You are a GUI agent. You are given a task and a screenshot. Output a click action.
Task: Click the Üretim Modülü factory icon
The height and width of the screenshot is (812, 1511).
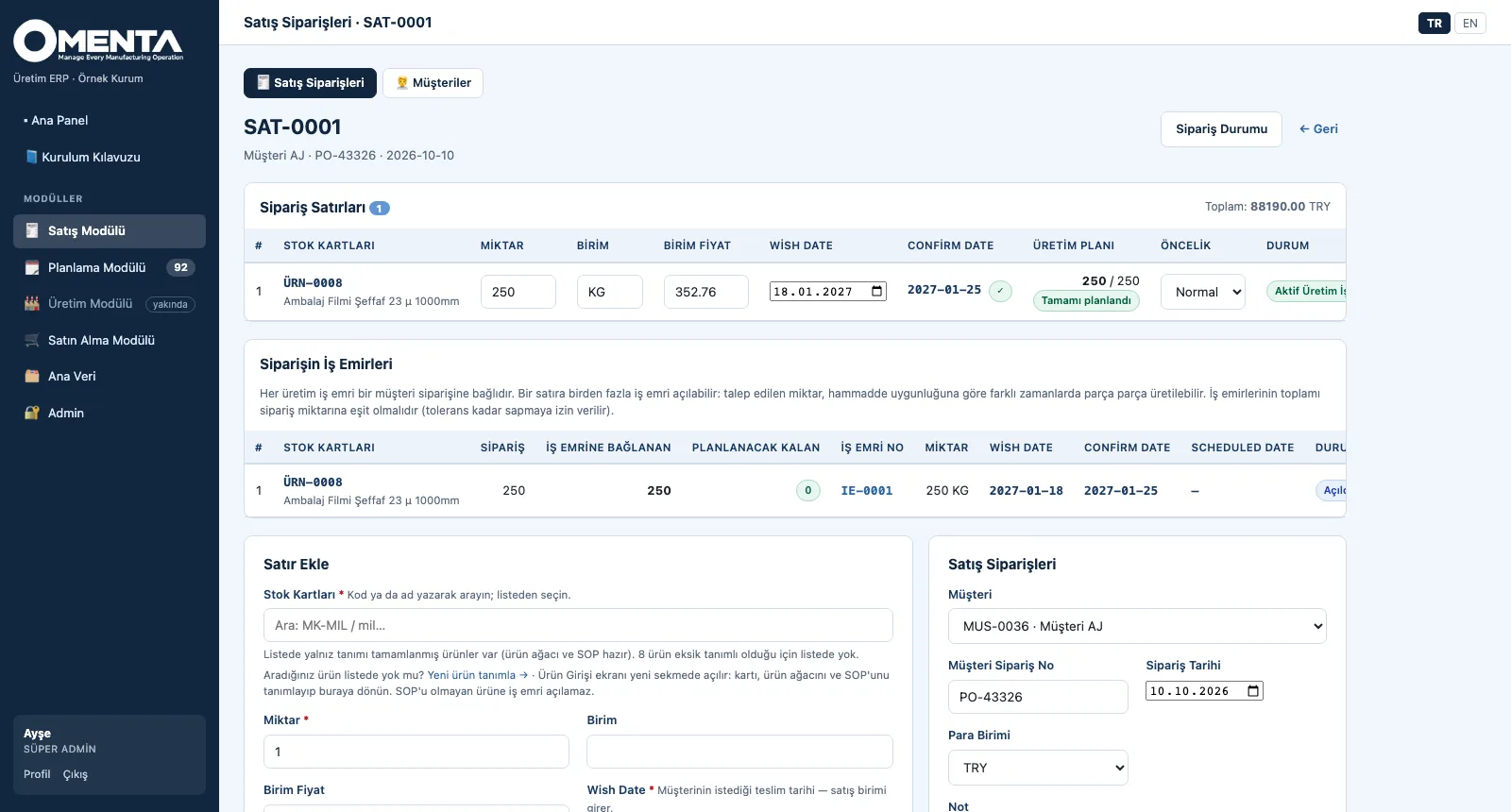[x=32, y=303]
